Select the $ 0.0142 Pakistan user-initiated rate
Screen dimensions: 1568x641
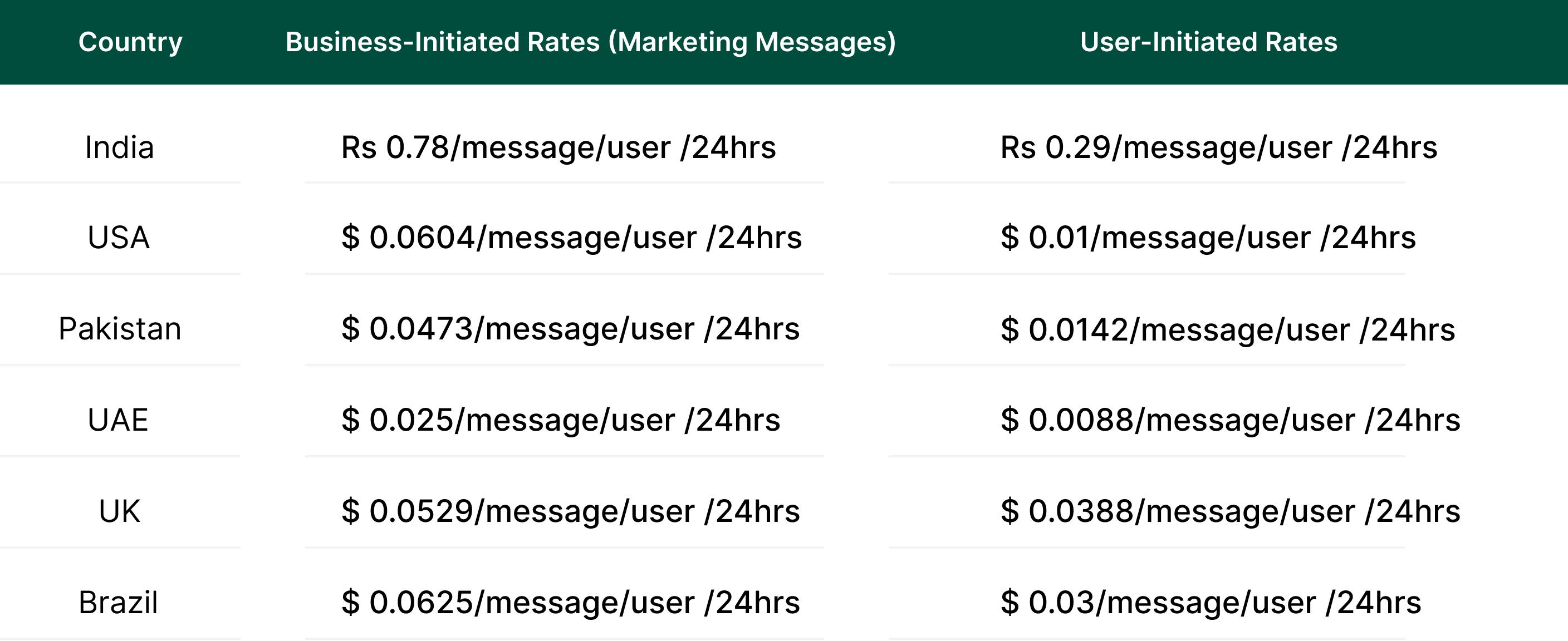click(1227, 329)
